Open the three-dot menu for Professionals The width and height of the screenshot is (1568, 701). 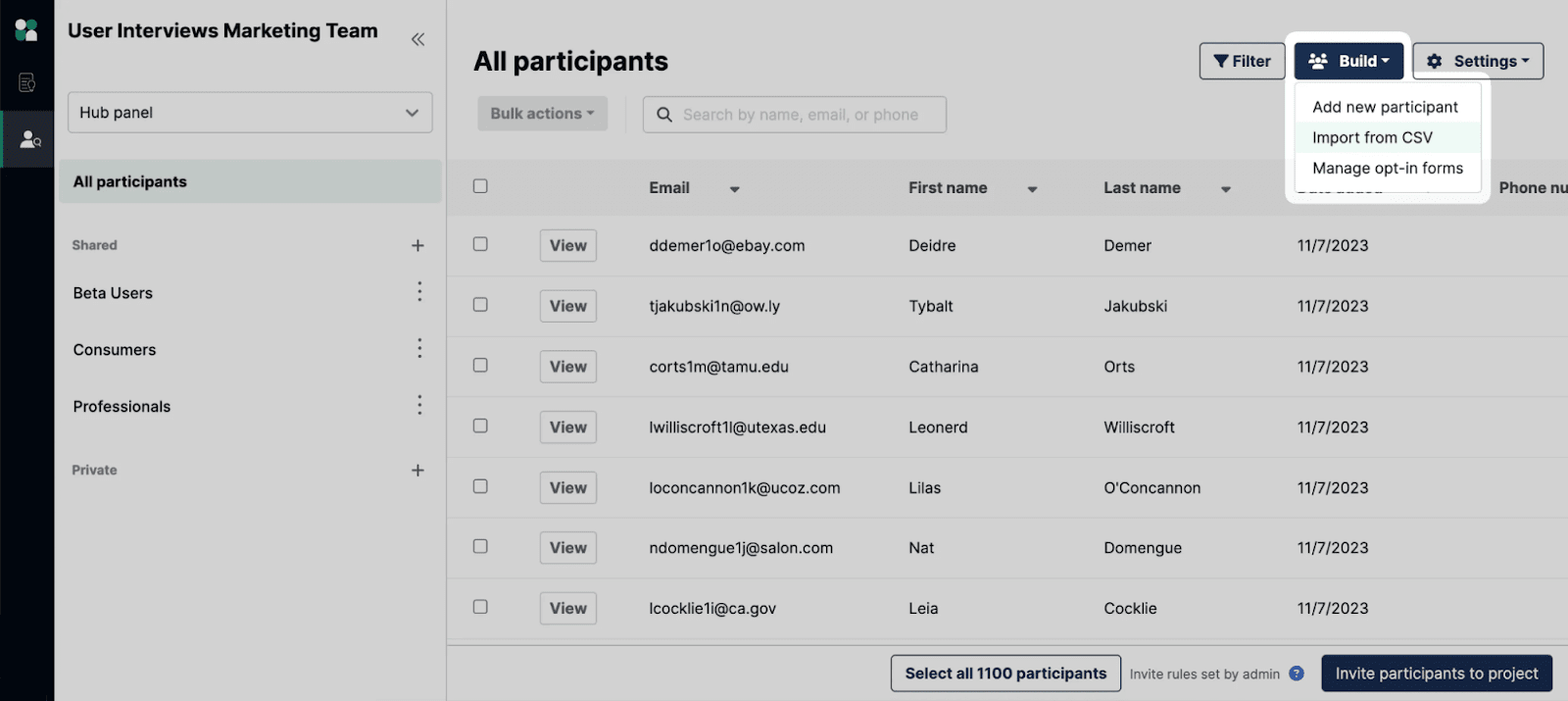(419, 405)
